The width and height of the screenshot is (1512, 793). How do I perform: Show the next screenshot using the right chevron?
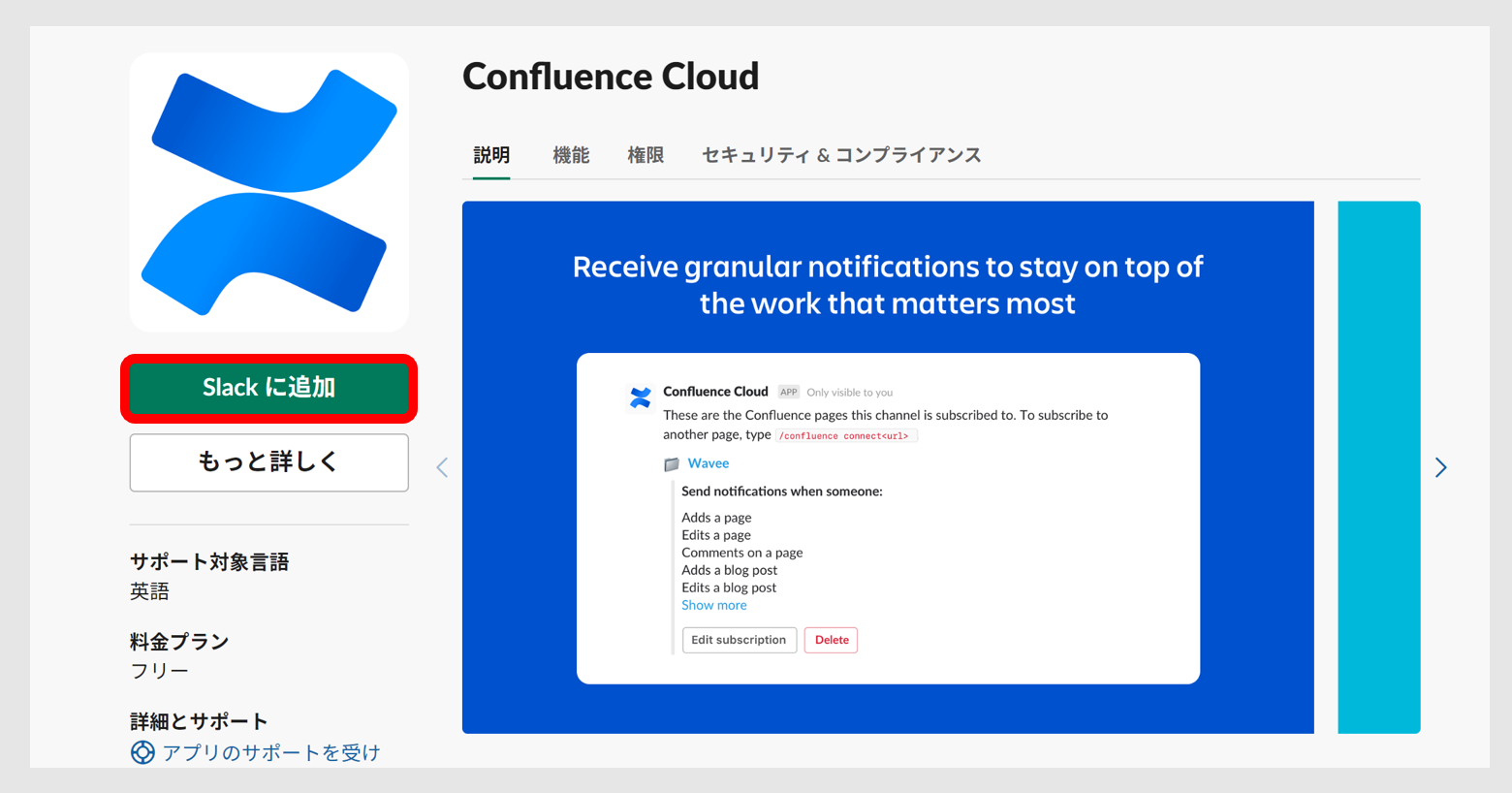1440,467
